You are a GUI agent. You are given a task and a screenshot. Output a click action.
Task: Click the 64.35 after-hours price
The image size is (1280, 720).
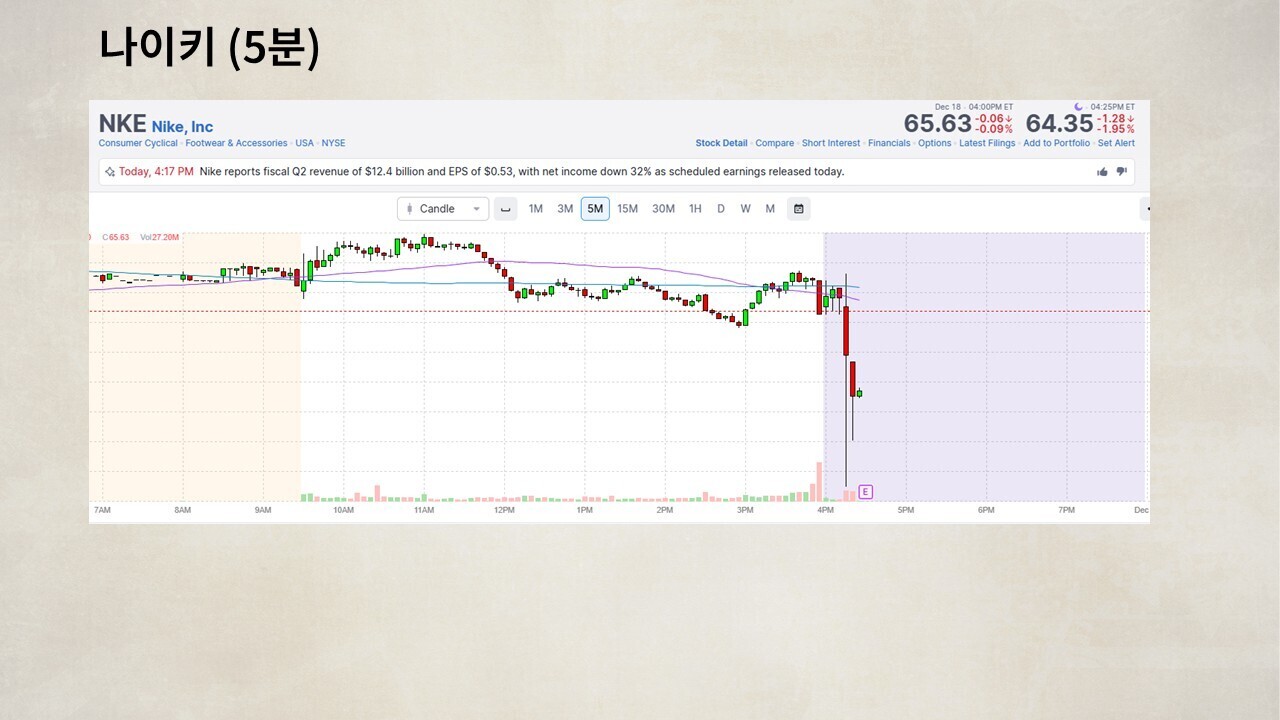1060,124
